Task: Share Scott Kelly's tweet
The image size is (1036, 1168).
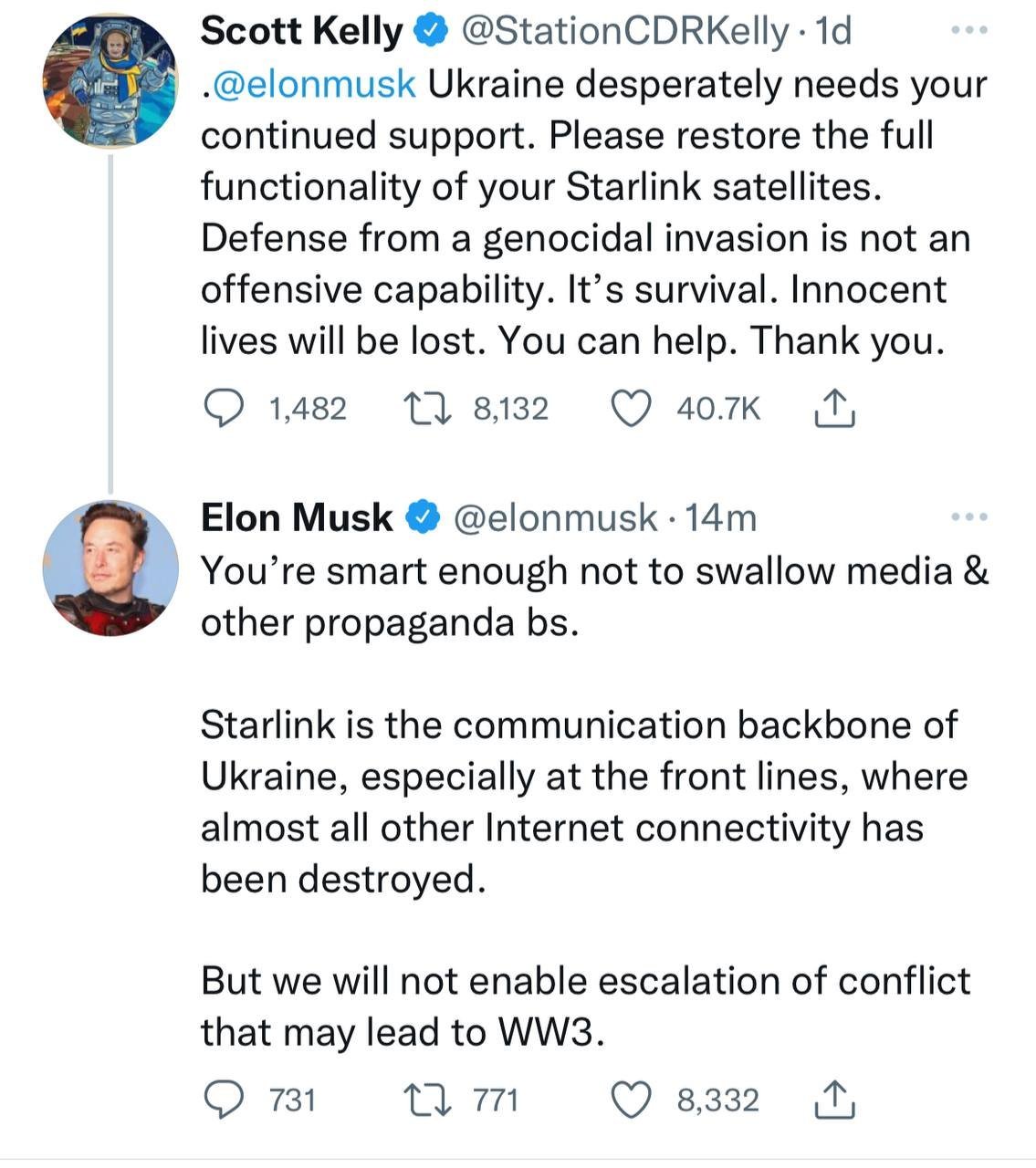Action: (833, 409)
